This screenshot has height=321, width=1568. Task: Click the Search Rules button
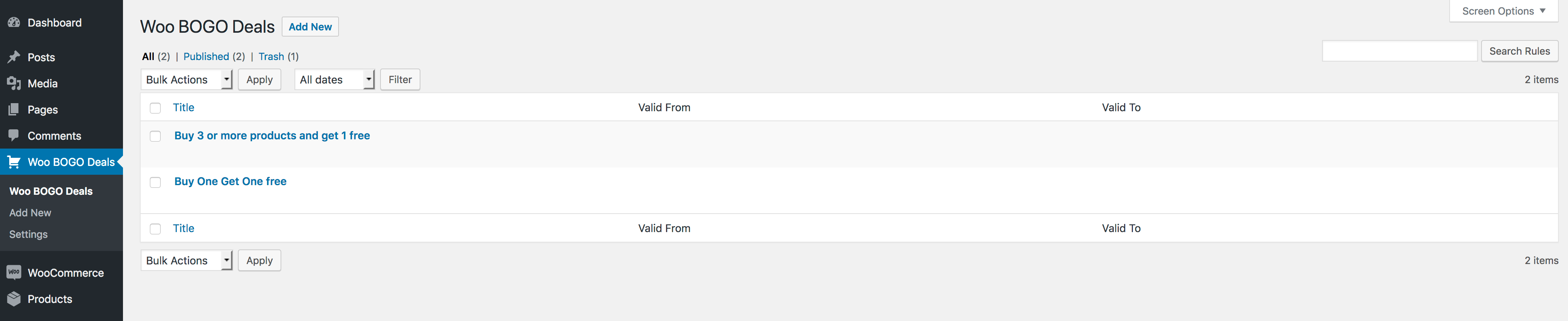click(1519, 51)
